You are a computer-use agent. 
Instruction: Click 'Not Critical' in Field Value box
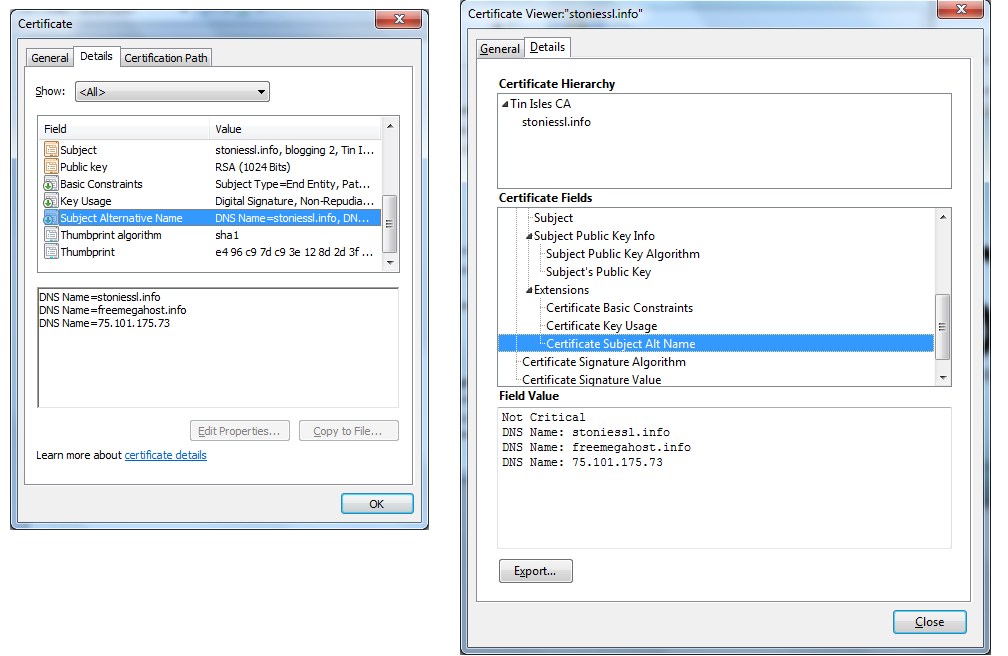[543, 417]
